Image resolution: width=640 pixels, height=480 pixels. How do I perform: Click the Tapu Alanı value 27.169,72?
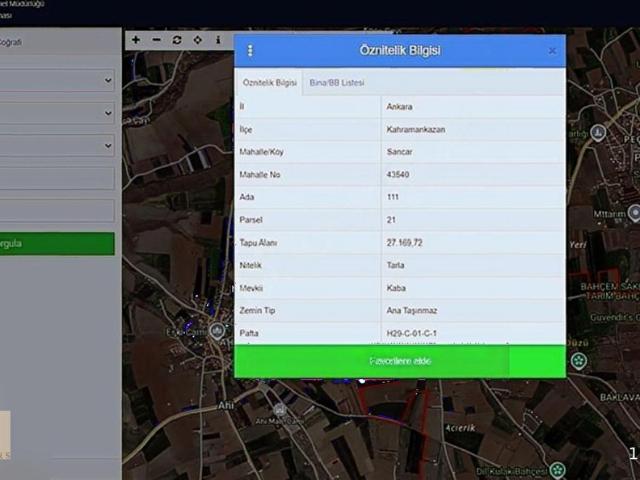coord(405,243)
